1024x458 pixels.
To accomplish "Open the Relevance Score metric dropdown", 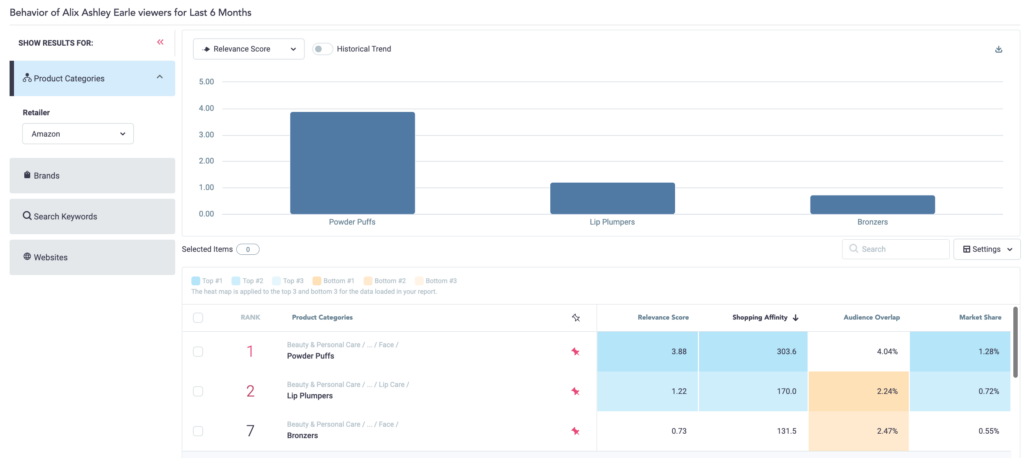I will [248, 49].
